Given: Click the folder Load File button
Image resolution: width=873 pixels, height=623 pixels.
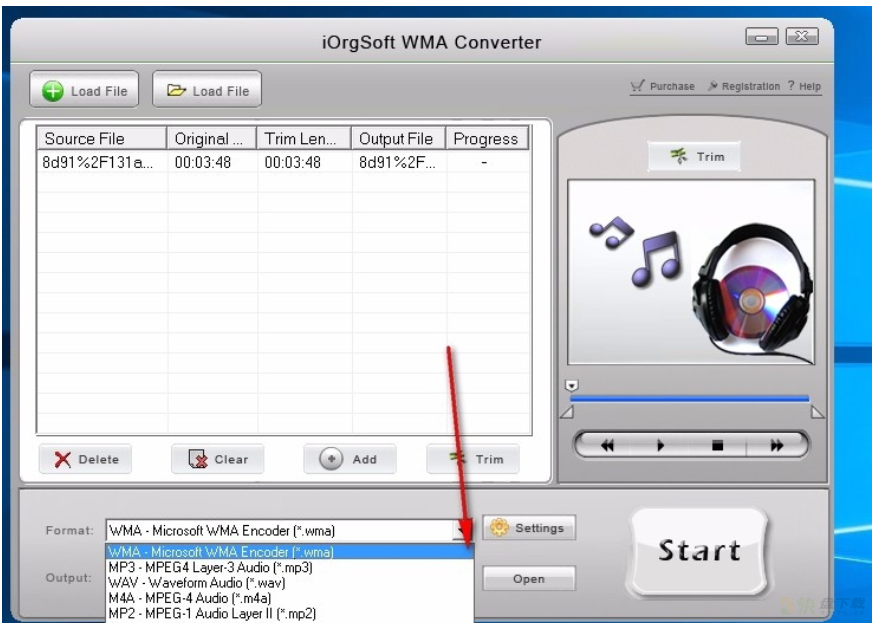Looking at the screenshot, I should coord(207,89).
